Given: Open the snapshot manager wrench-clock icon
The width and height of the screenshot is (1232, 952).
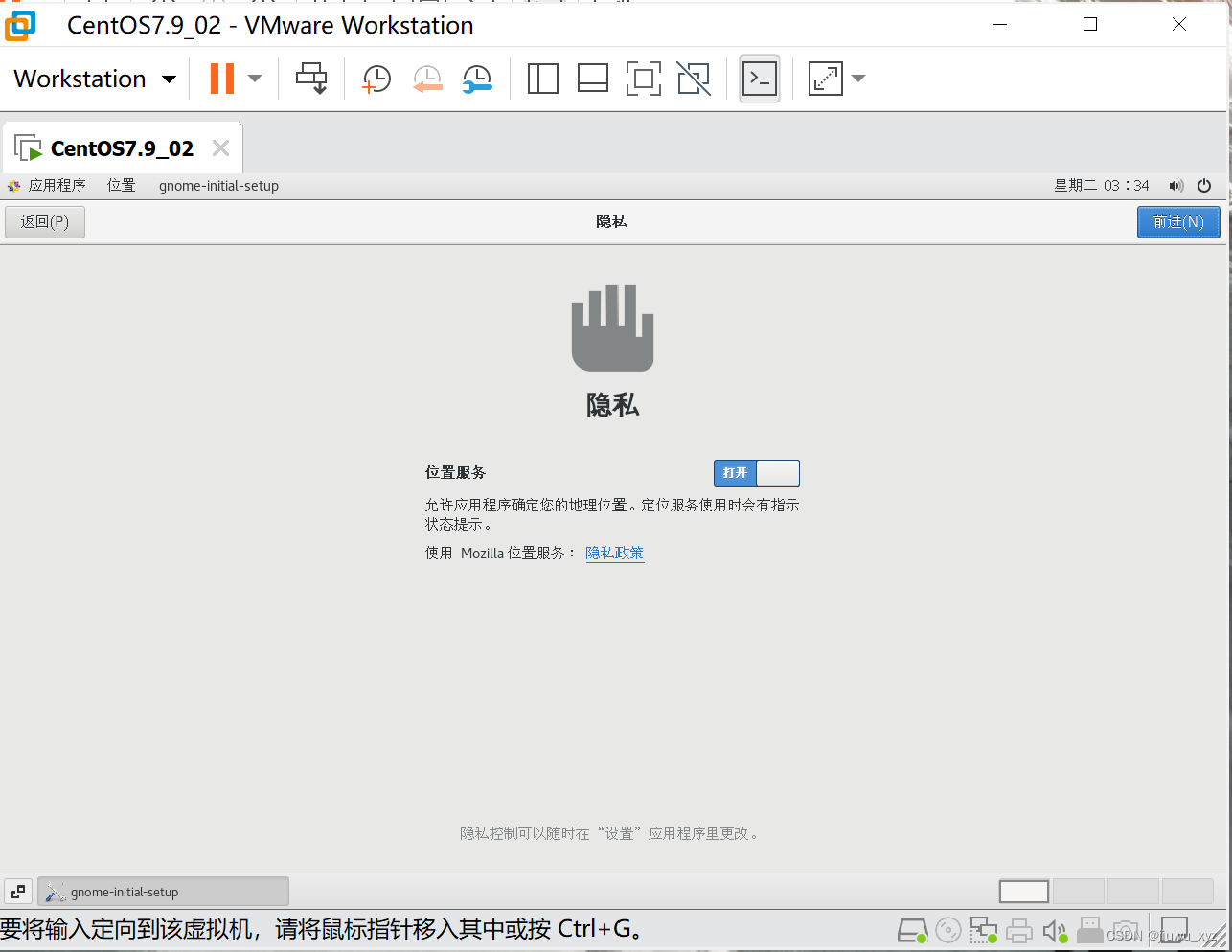Looking at the screenshot, I should [476, 79].
